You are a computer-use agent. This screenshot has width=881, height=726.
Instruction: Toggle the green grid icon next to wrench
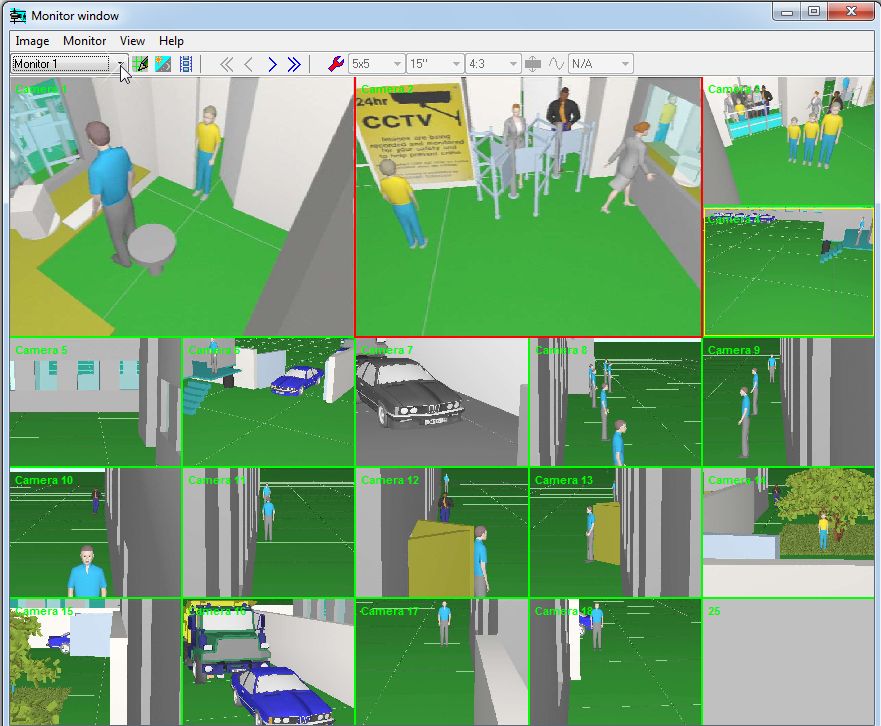(139, 62)
